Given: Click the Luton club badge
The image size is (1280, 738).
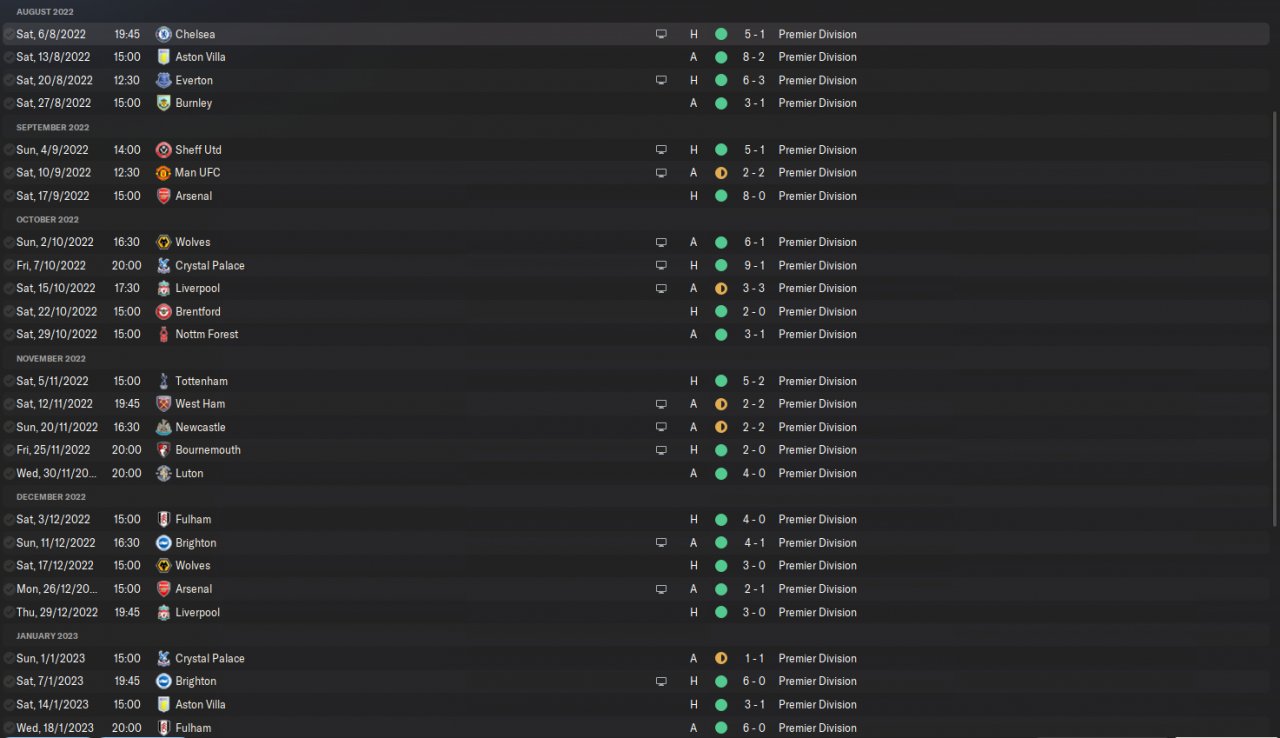Looking at the screenshot, I should click(x=164, y=473).
